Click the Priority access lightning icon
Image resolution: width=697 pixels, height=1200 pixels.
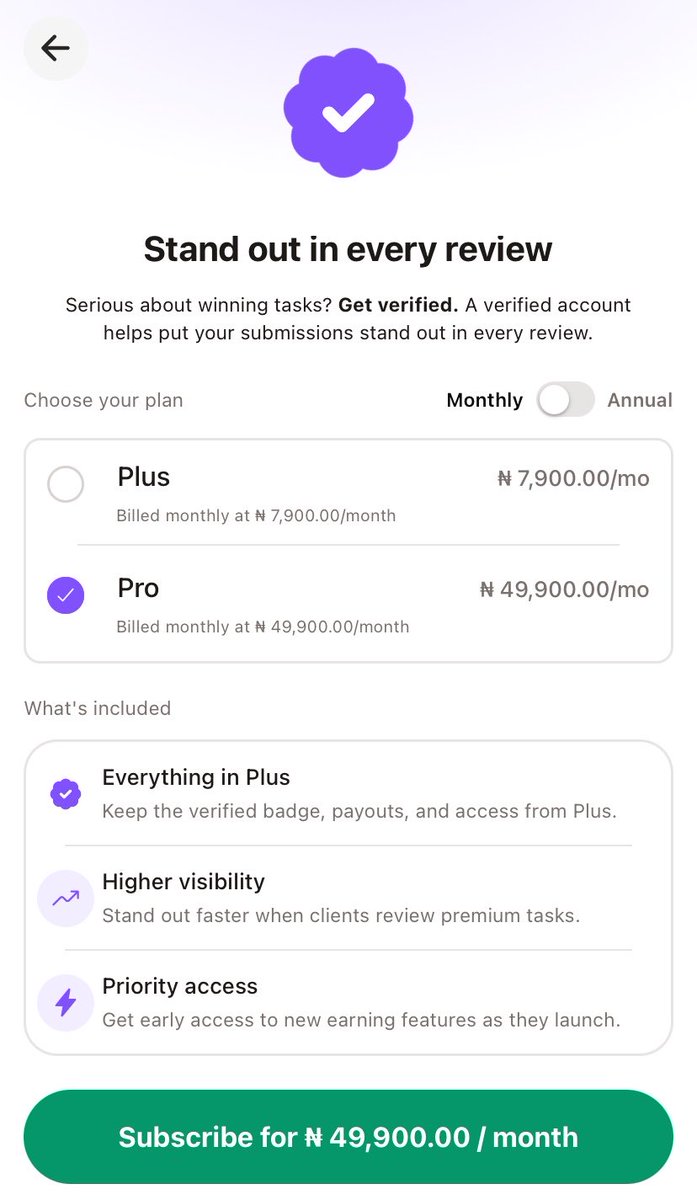[65, 1003]
